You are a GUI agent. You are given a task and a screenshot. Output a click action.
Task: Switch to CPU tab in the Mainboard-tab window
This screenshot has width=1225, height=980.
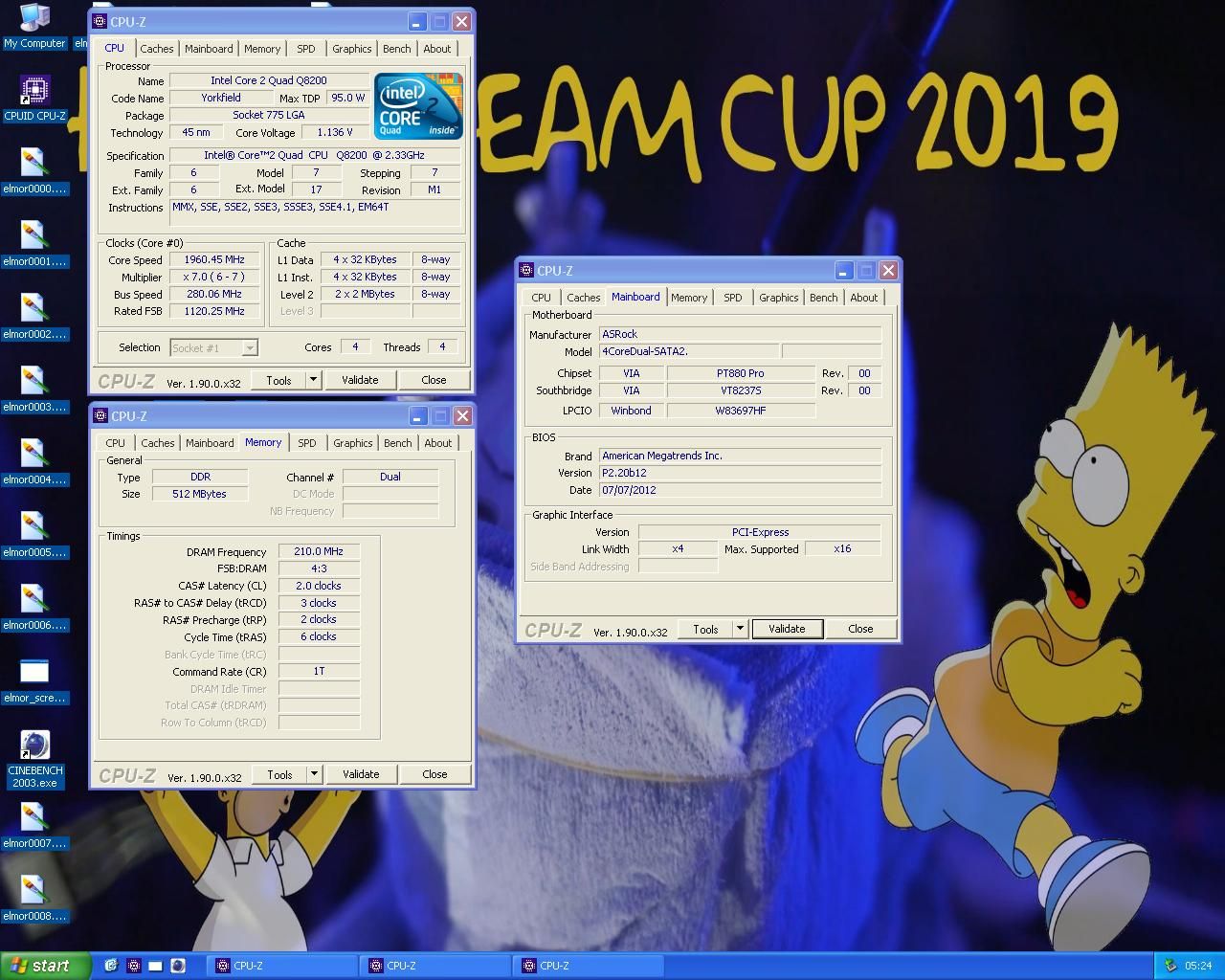tap(541, 298)
